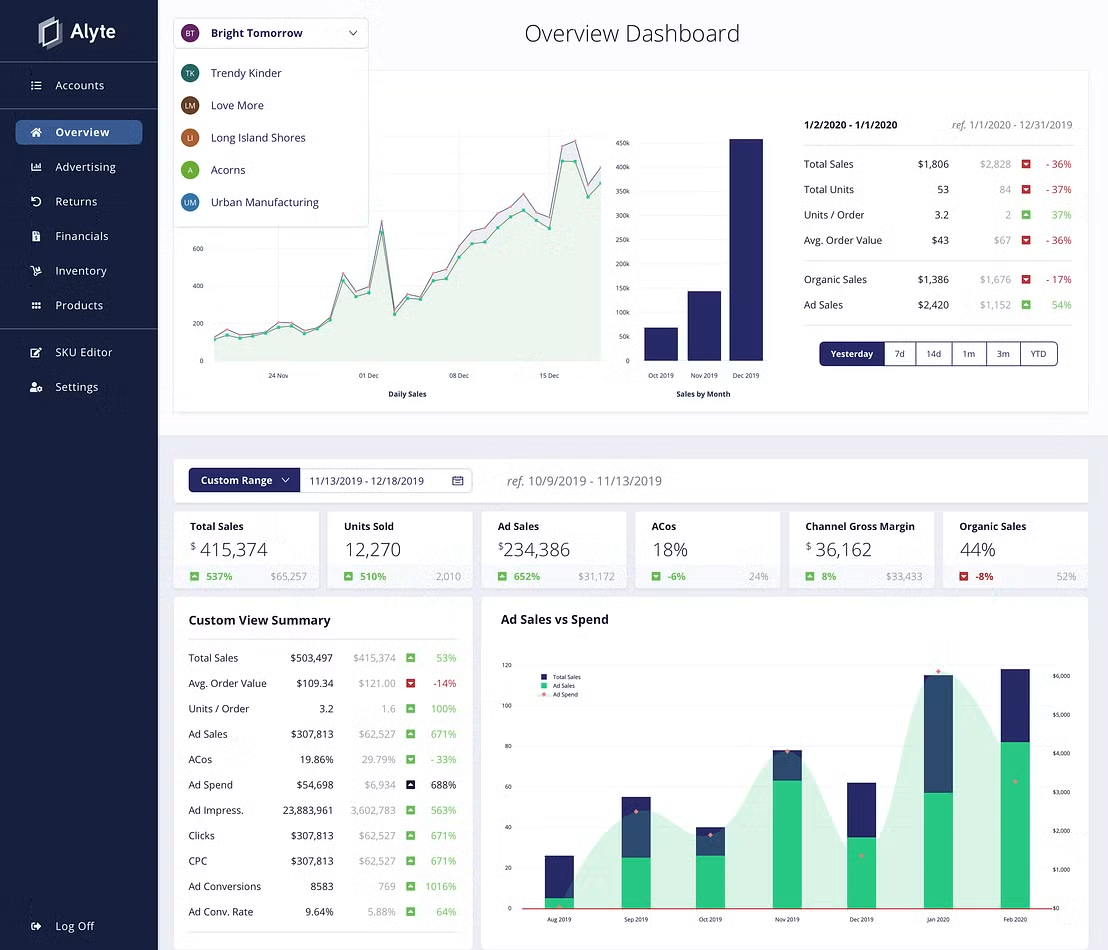Click the Products grid icon
The width and height of the screenshot is (1108, 950).
click(36, 306)
